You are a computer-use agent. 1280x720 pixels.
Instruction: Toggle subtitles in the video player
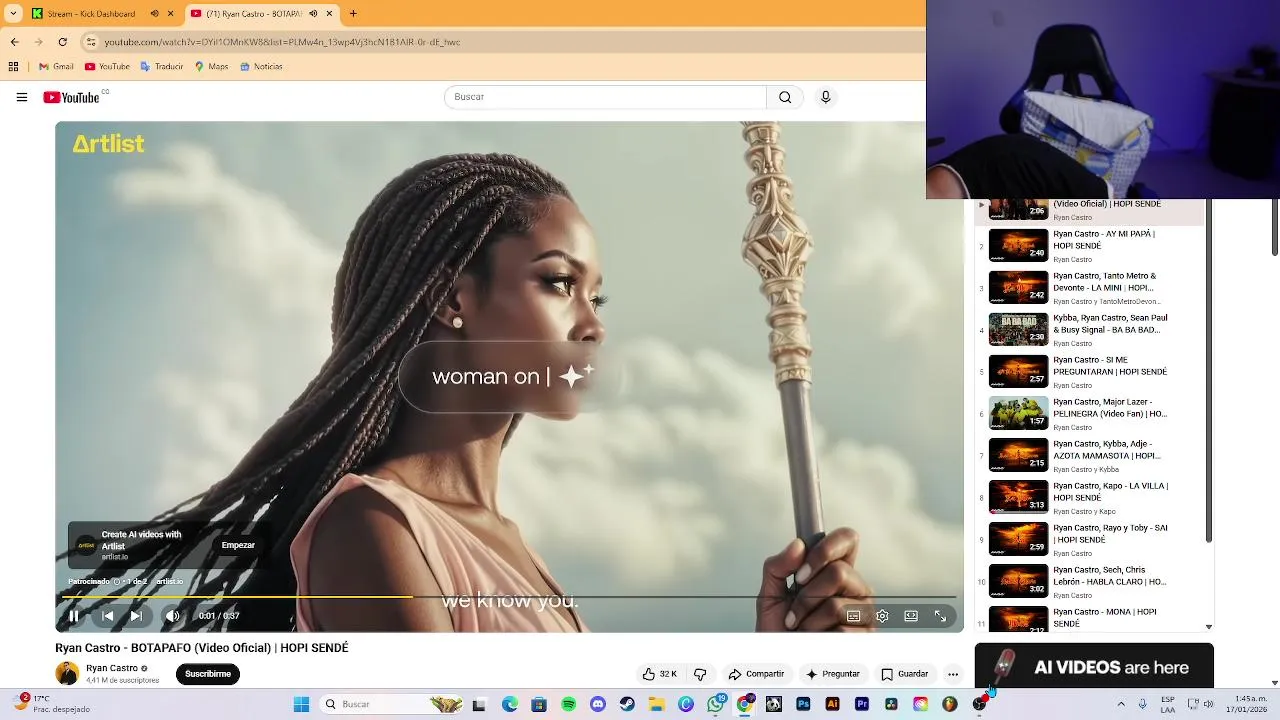(x=853, y=616)
